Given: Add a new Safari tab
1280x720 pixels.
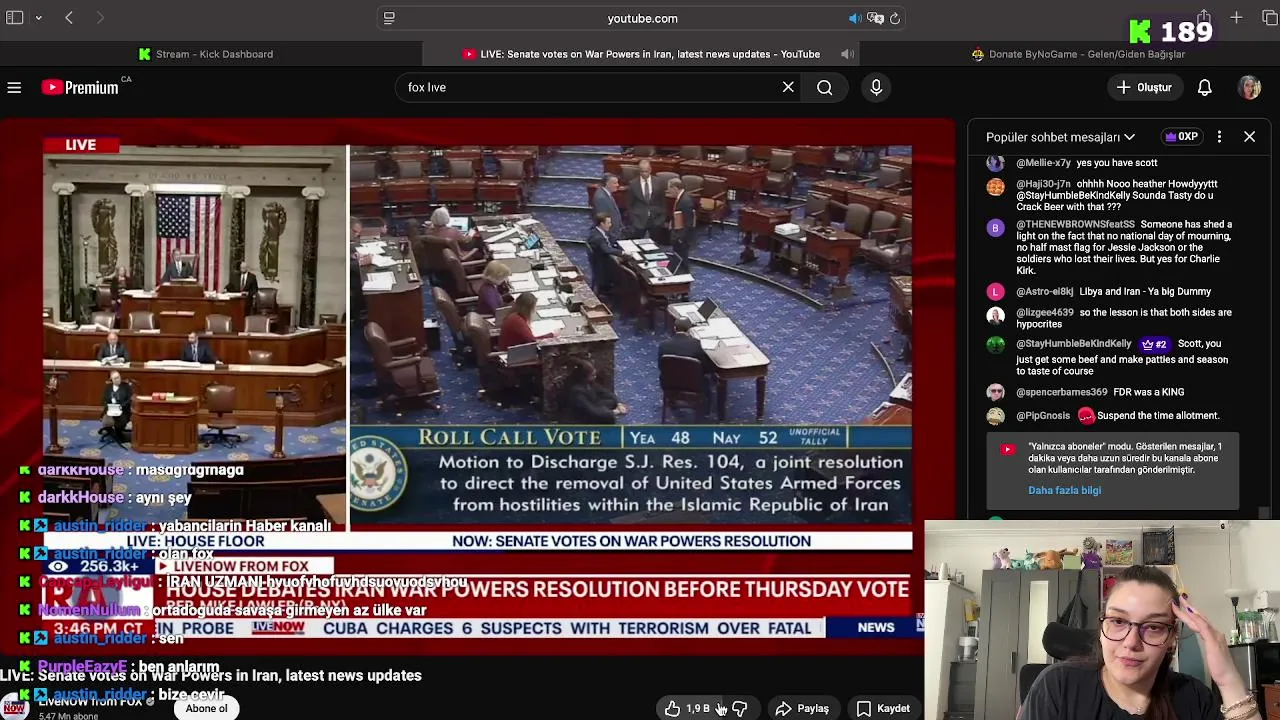Looking at the screenshot, I should (x=1236, y=18).
